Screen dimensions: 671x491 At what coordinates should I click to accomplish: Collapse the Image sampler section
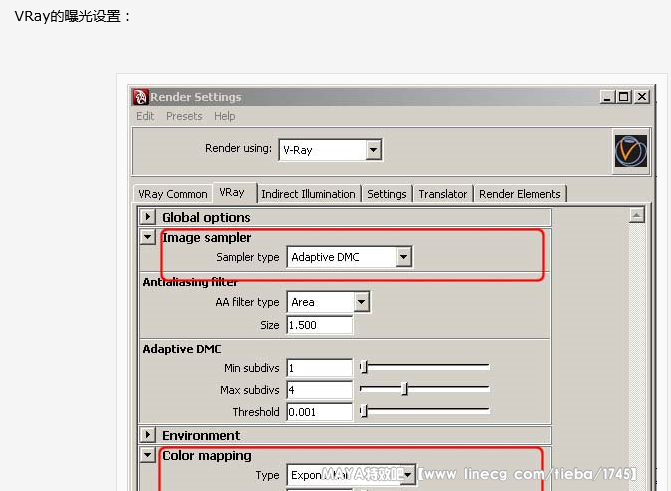point(148,238)
